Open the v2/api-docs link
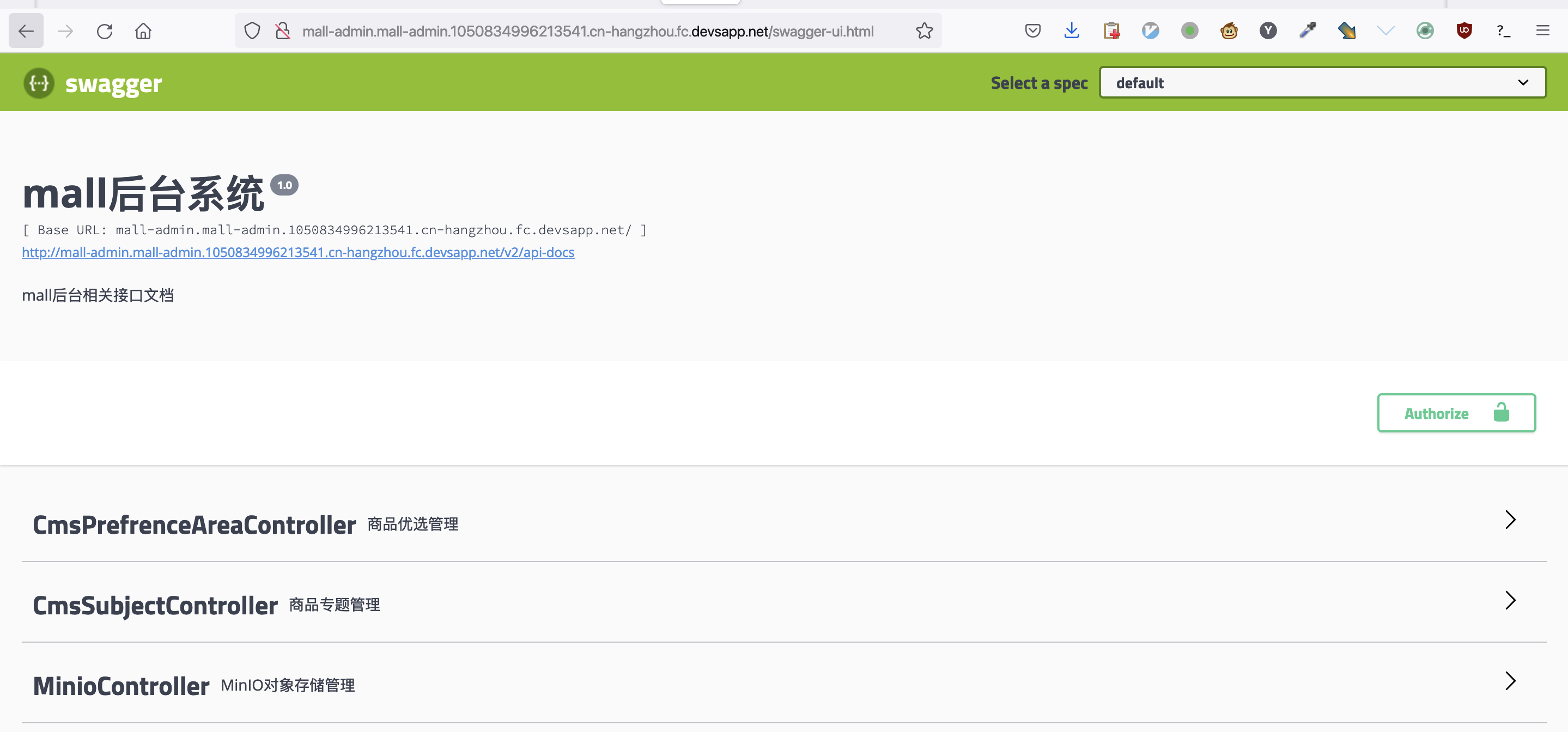 click(298, 253)
